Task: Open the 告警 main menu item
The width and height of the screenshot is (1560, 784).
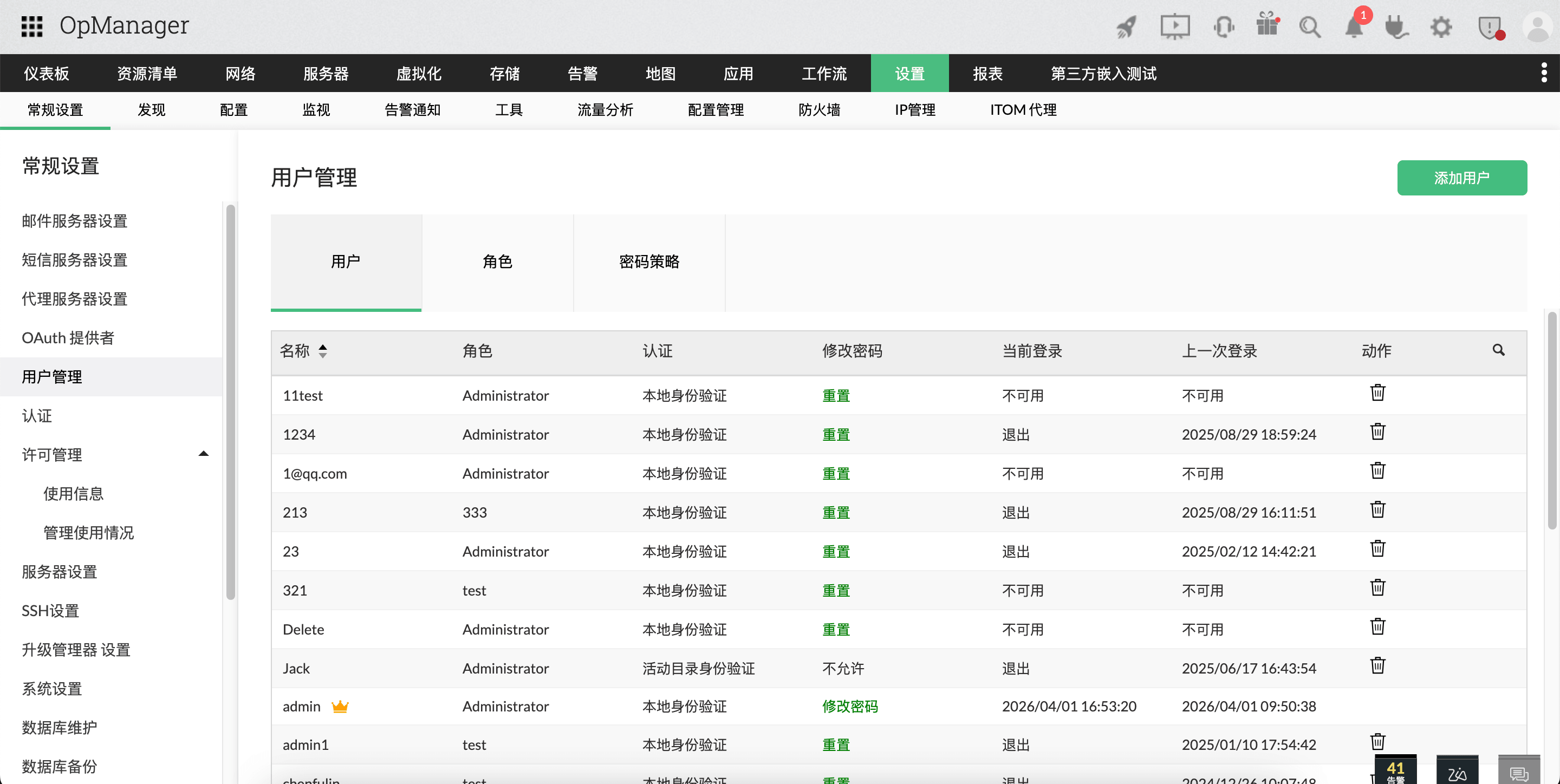Action: tap(582, 74)
